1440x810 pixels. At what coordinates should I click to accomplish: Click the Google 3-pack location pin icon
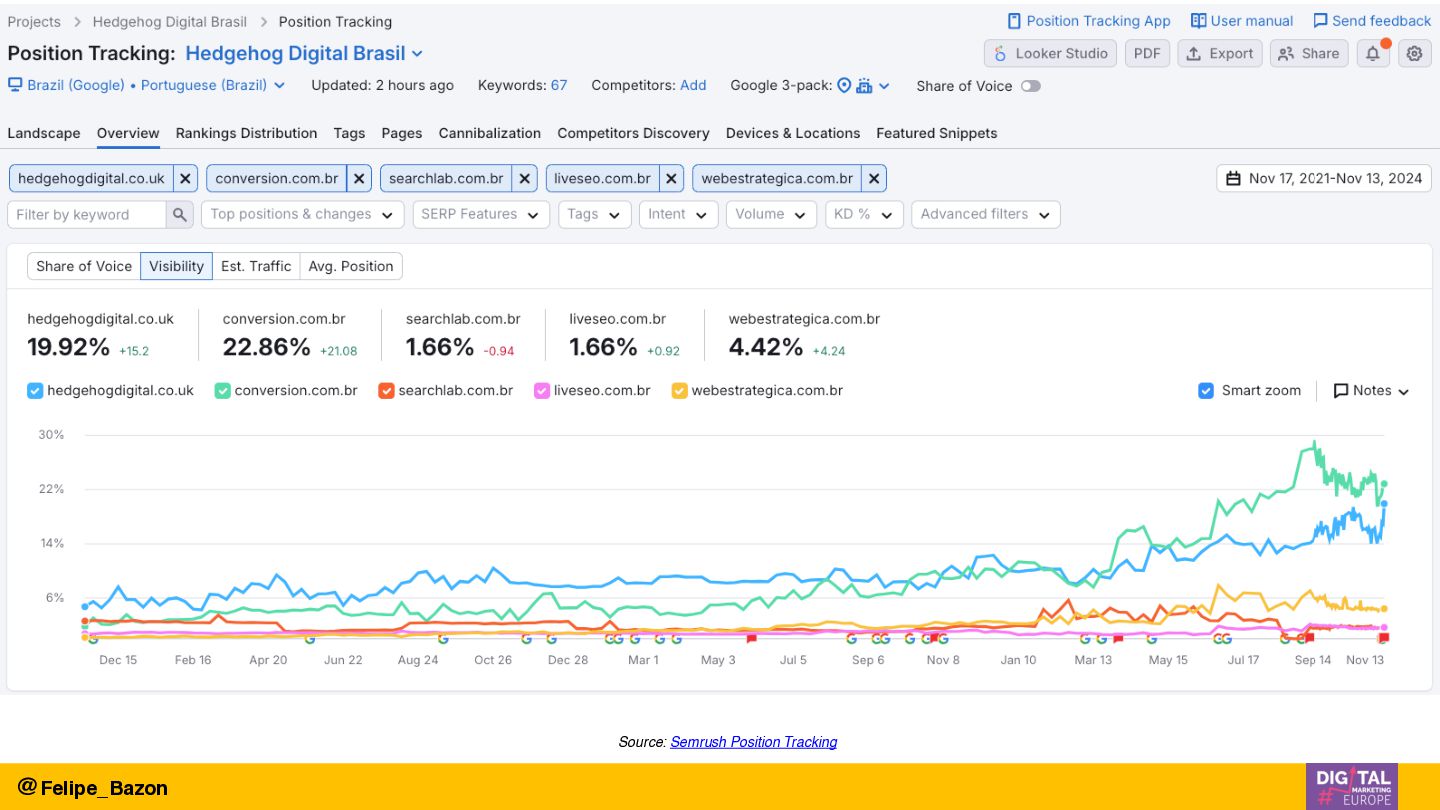844,86
